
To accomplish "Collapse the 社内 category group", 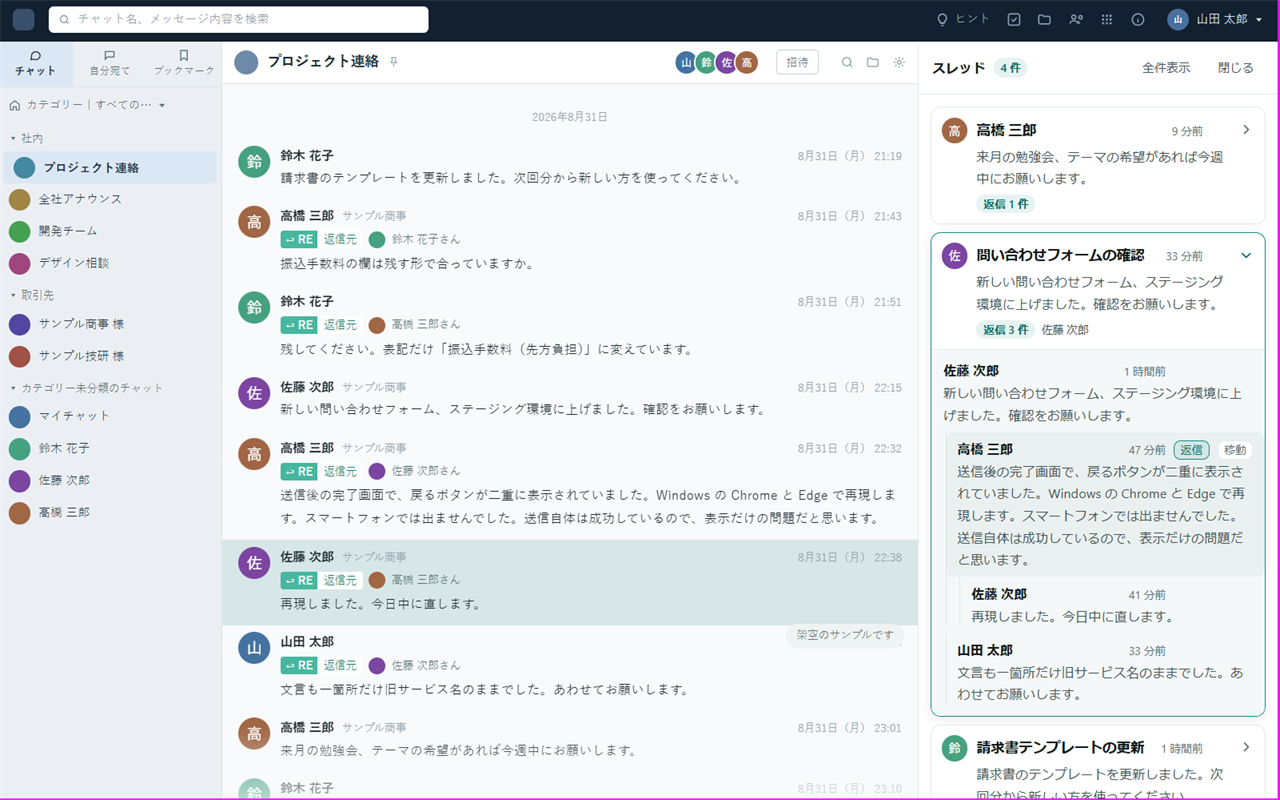I will click(x=27, y=138).
